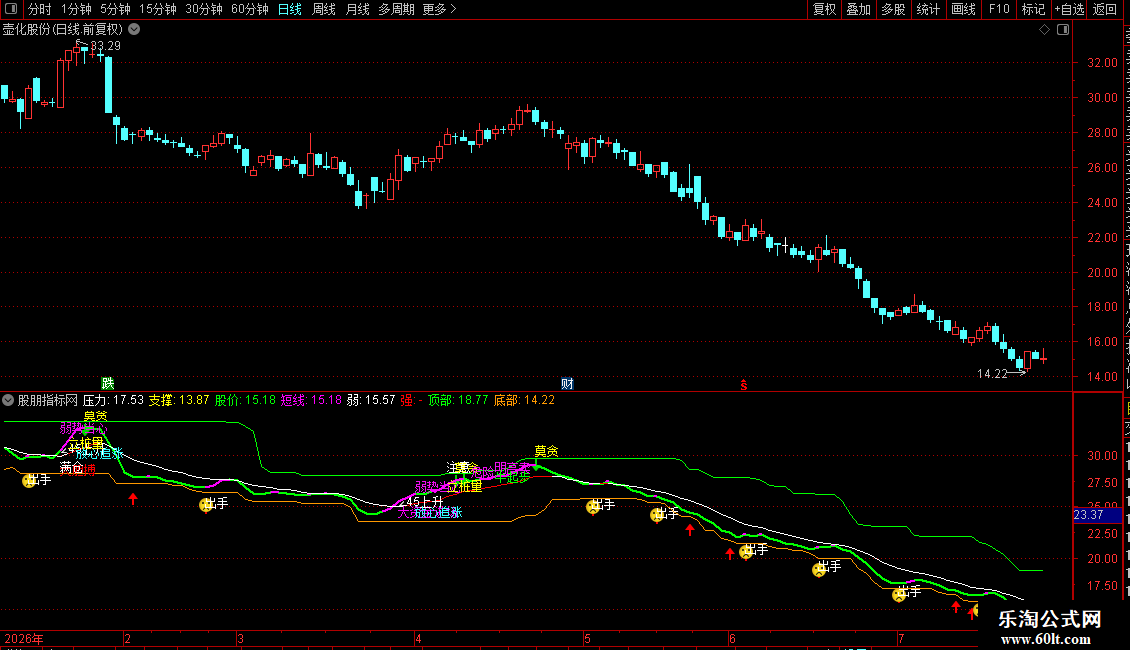Viewport: 1130px width, 650px height.
Task: Click the 压力: 17.53 indicator value
Action: tap(113, 400)
